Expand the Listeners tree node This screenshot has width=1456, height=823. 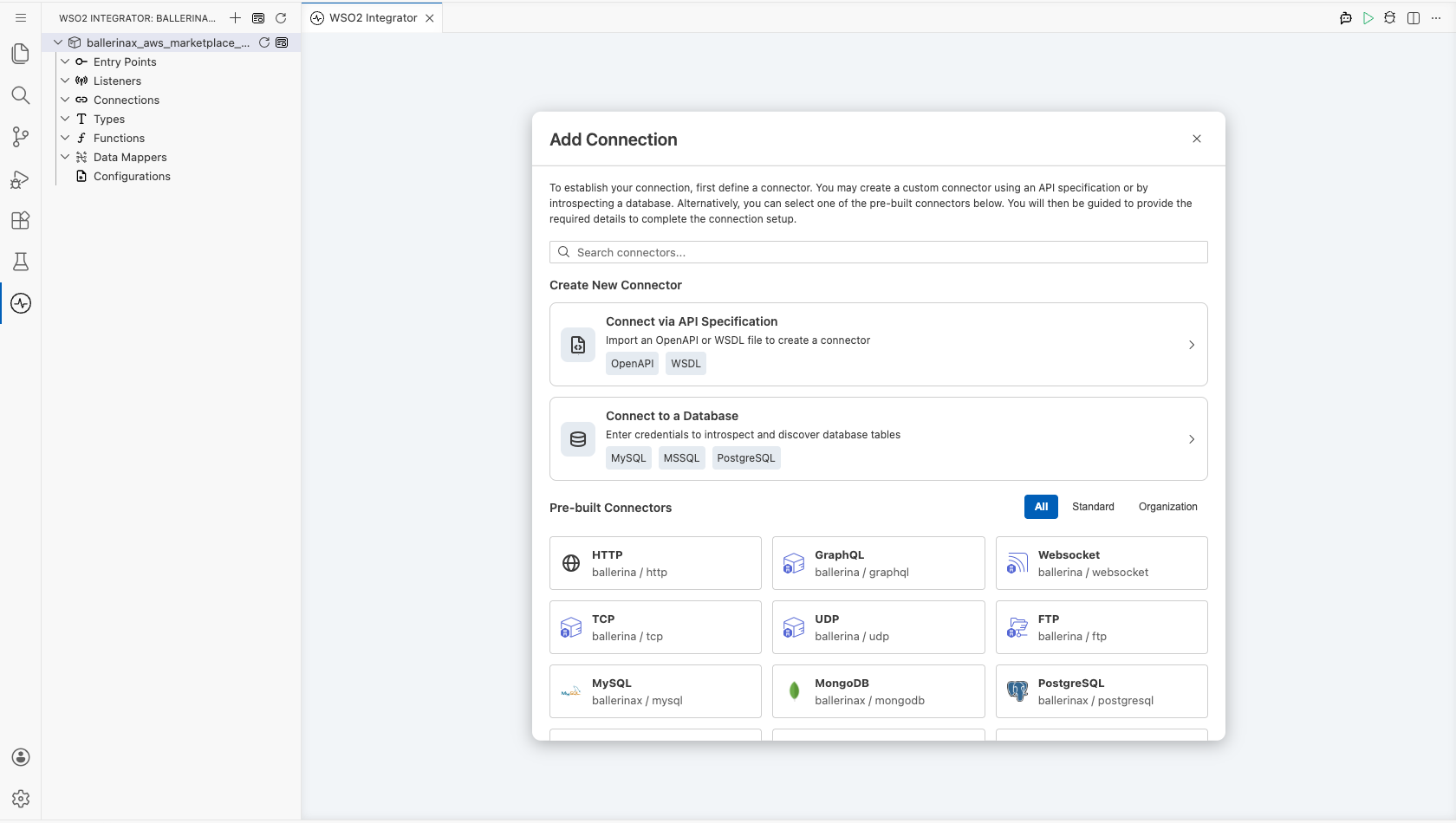65,81
